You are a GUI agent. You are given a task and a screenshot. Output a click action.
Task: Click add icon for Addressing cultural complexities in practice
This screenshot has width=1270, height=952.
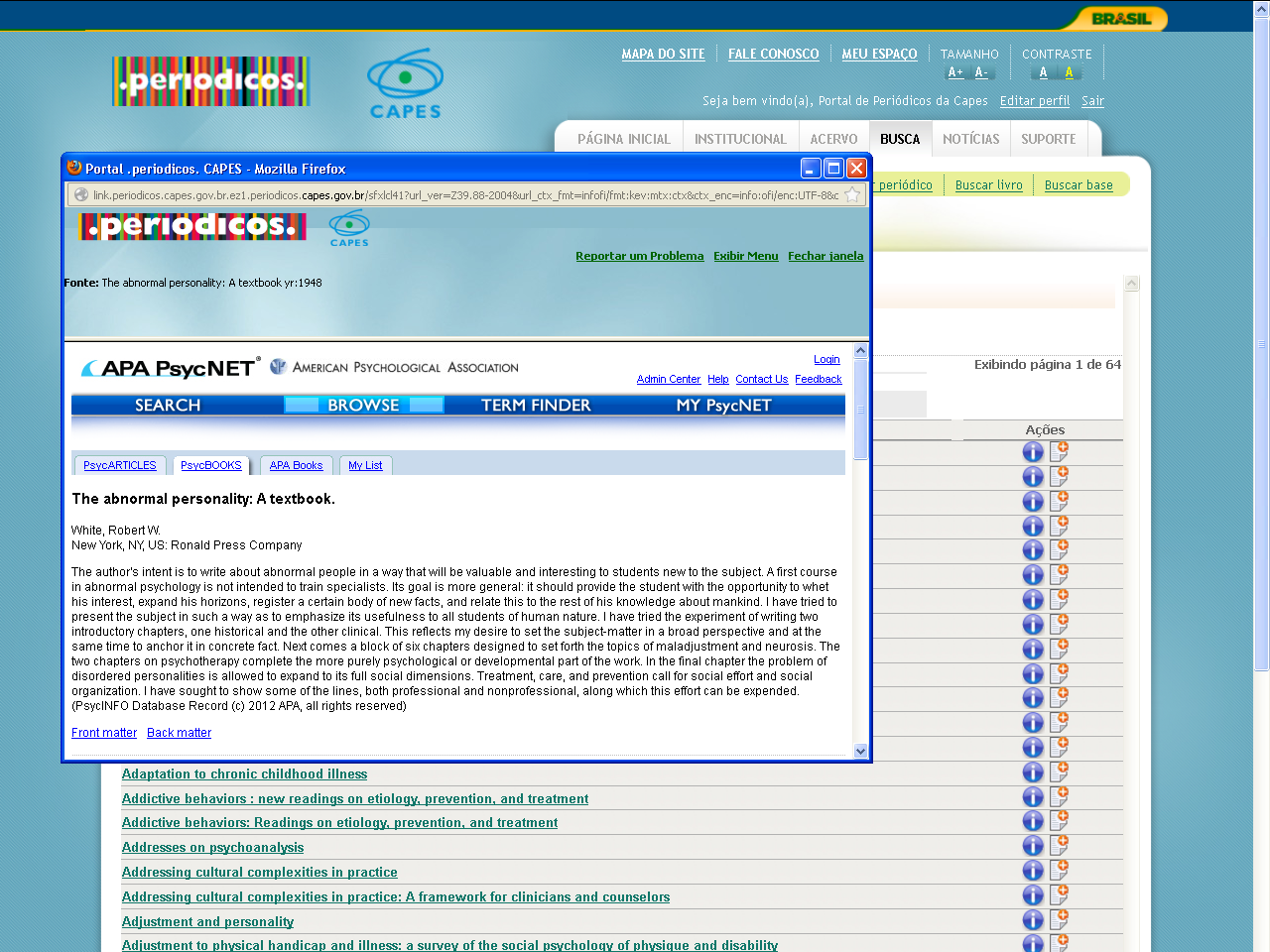[x=1059, y=870]
